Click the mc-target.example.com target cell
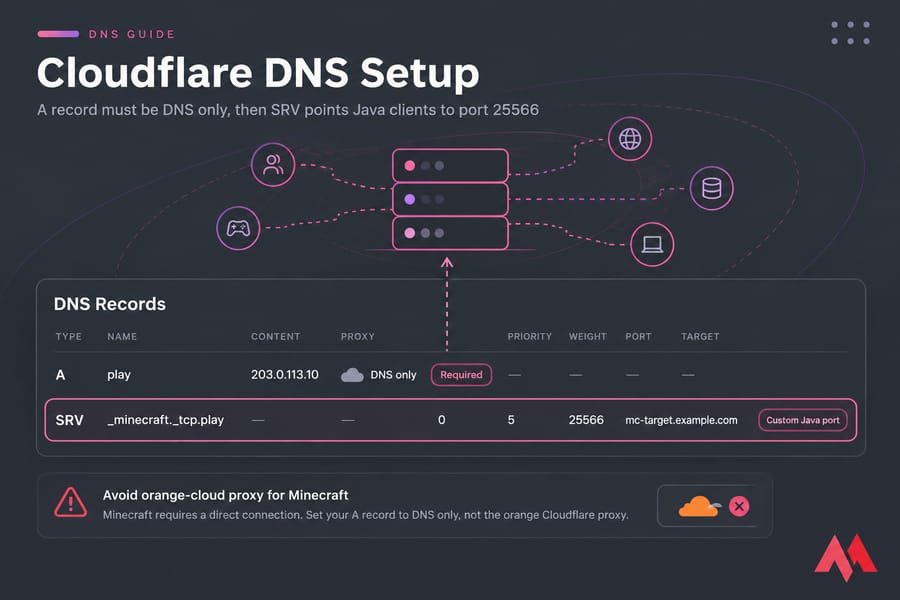Image resolution: width=900 pixels, height=600 pixels. tap(681, 420)
